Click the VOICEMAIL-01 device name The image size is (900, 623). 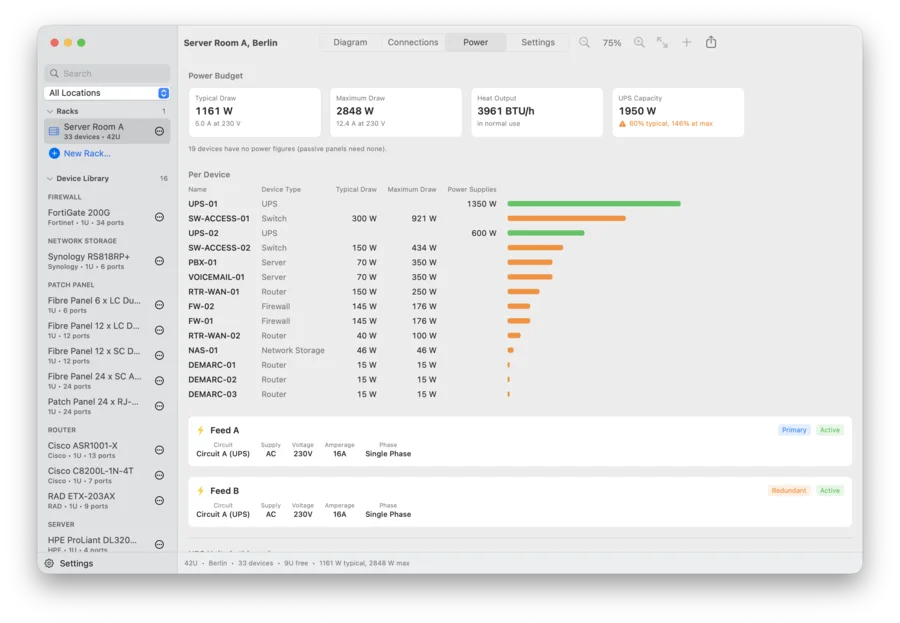click(216, 277)
